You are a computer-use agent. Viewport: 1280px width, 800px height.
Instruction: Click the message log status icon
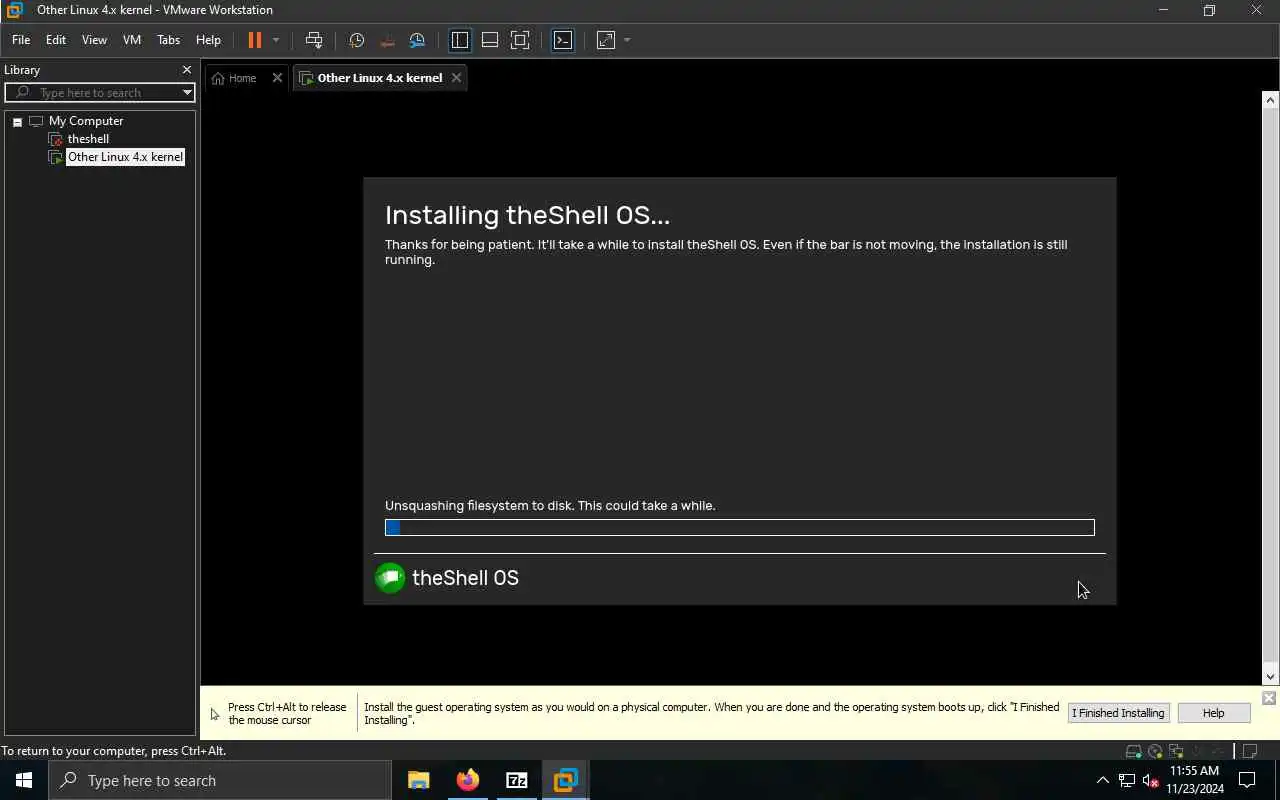pos(1250,751)
